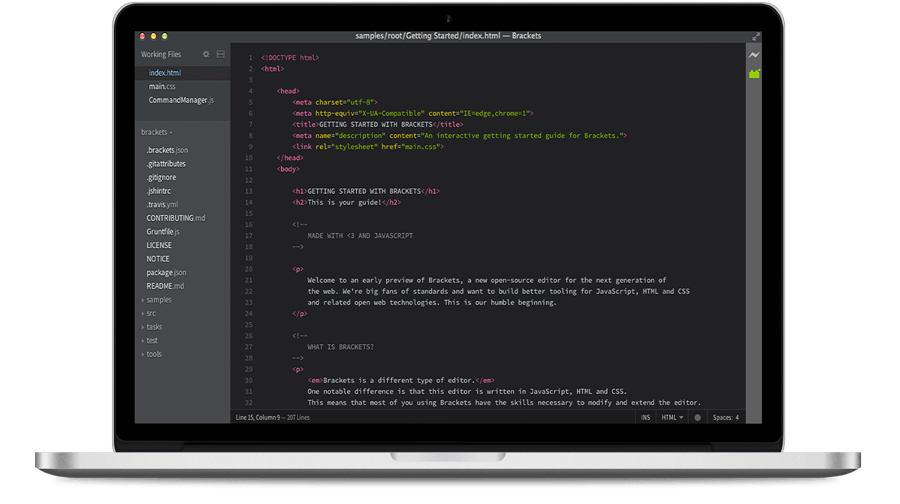Viewport: 900px width, 504px height.
Task: Click the split view icon in sidebar
Action: click(x=220, y=54)
